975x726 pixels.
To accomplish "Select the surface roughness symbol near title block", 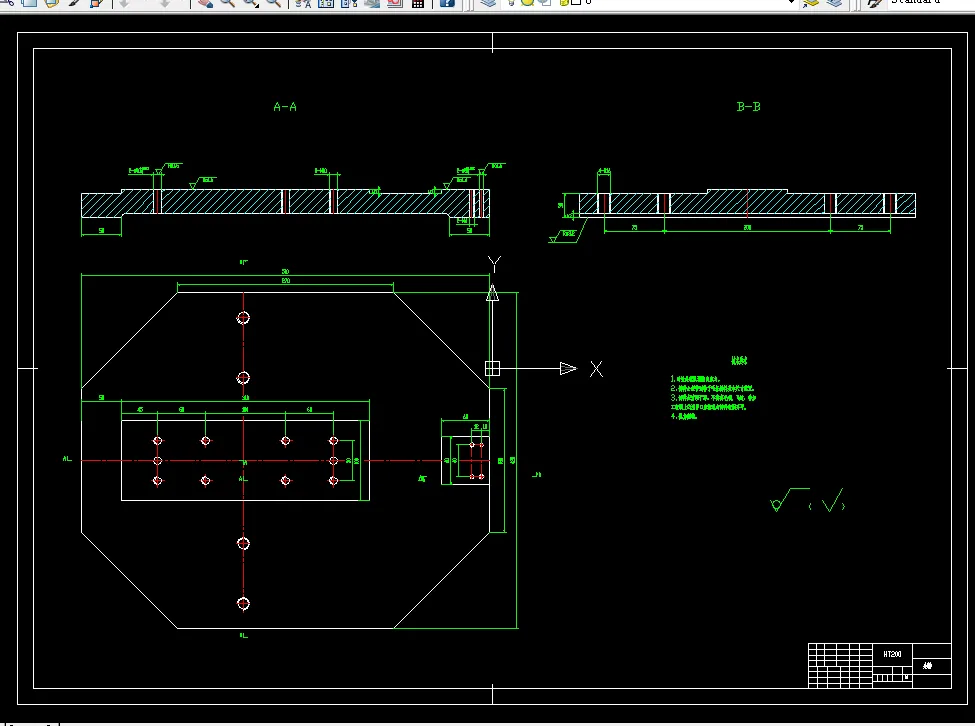I will [807, 501].
